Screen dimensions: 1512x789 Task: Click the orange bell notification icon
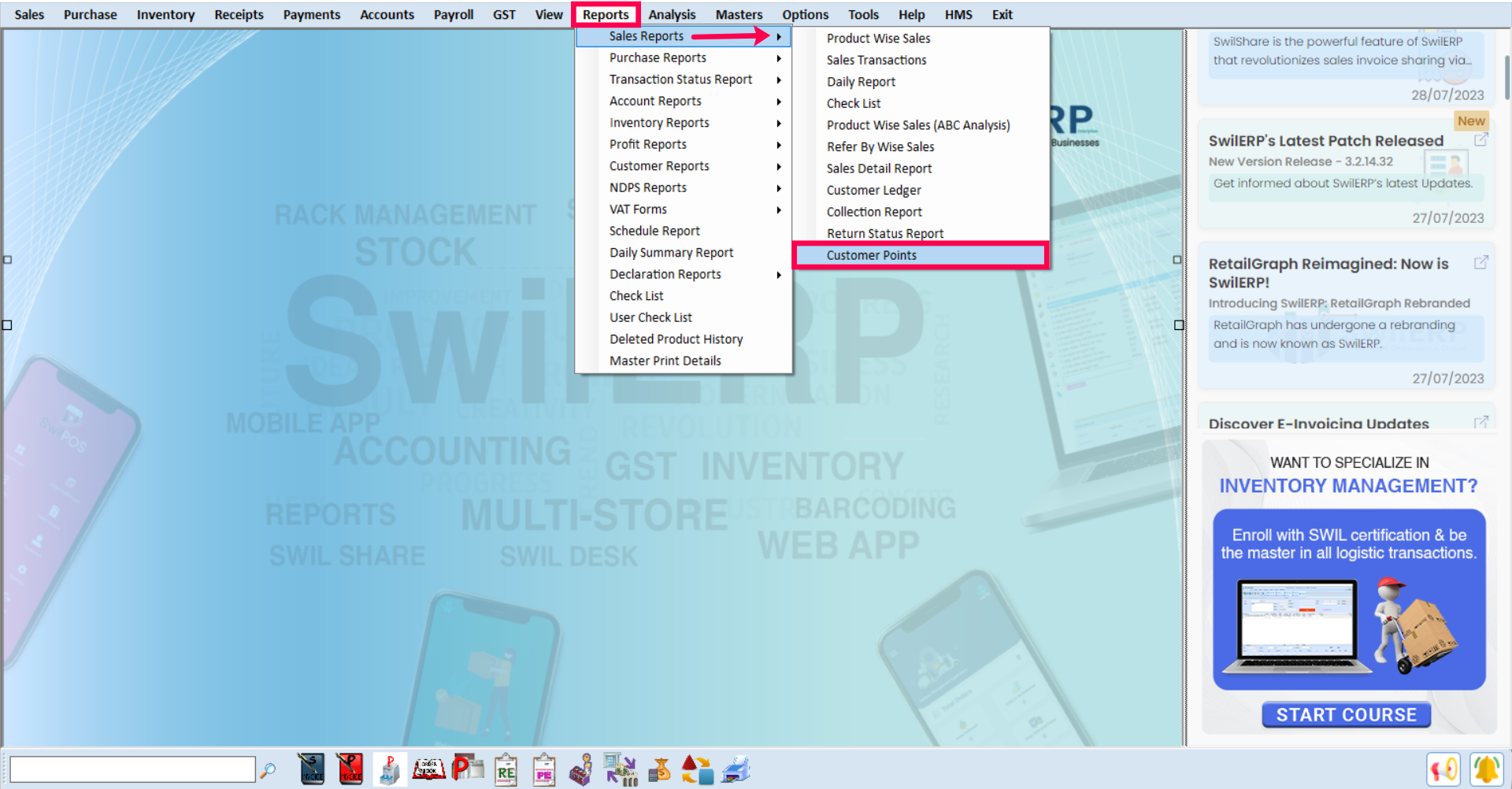pyautogui.click(x=1486, y=769)
